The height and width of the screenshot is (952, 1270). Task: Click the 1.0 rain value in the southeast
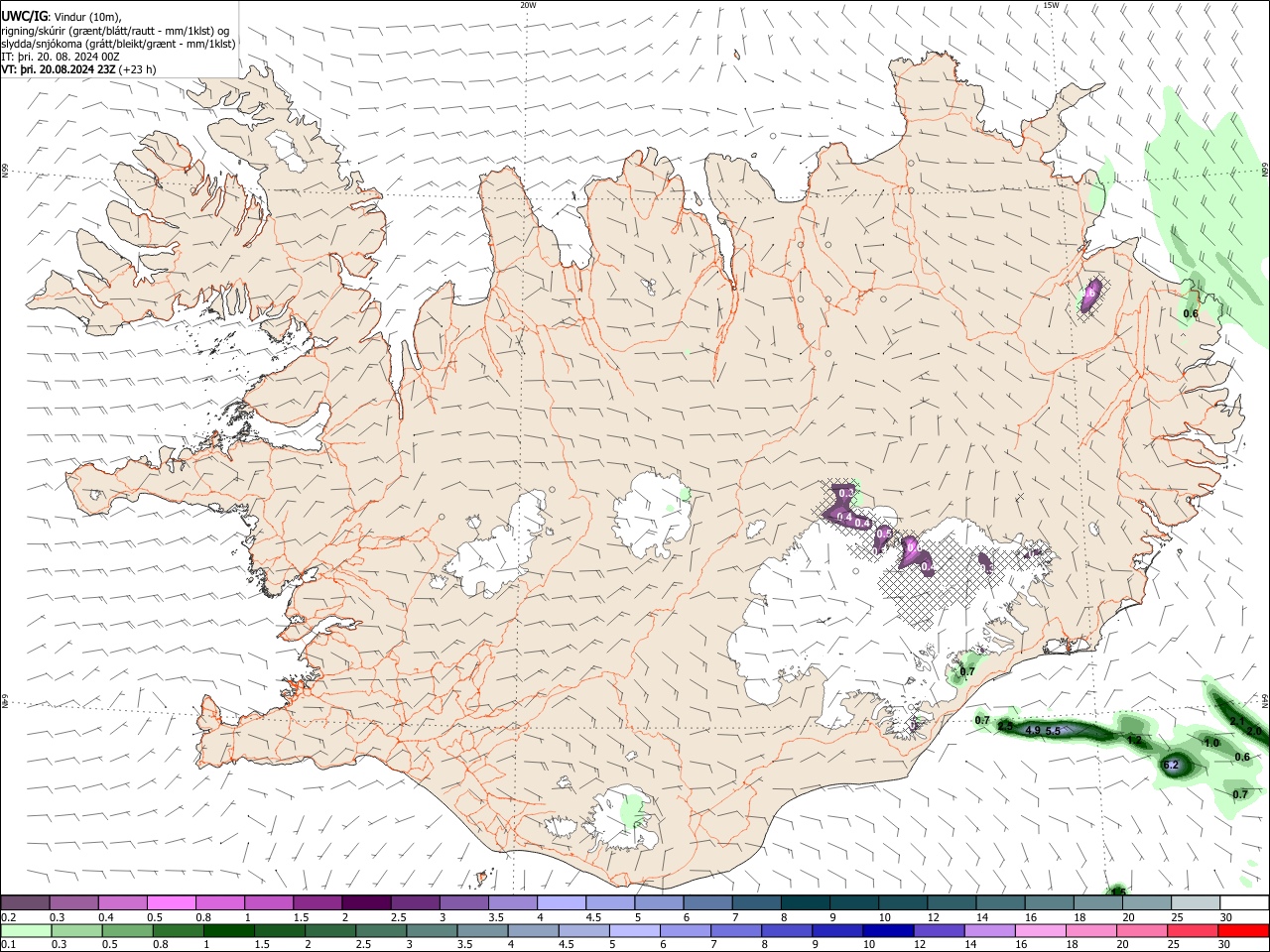[x=1211, y=743]
